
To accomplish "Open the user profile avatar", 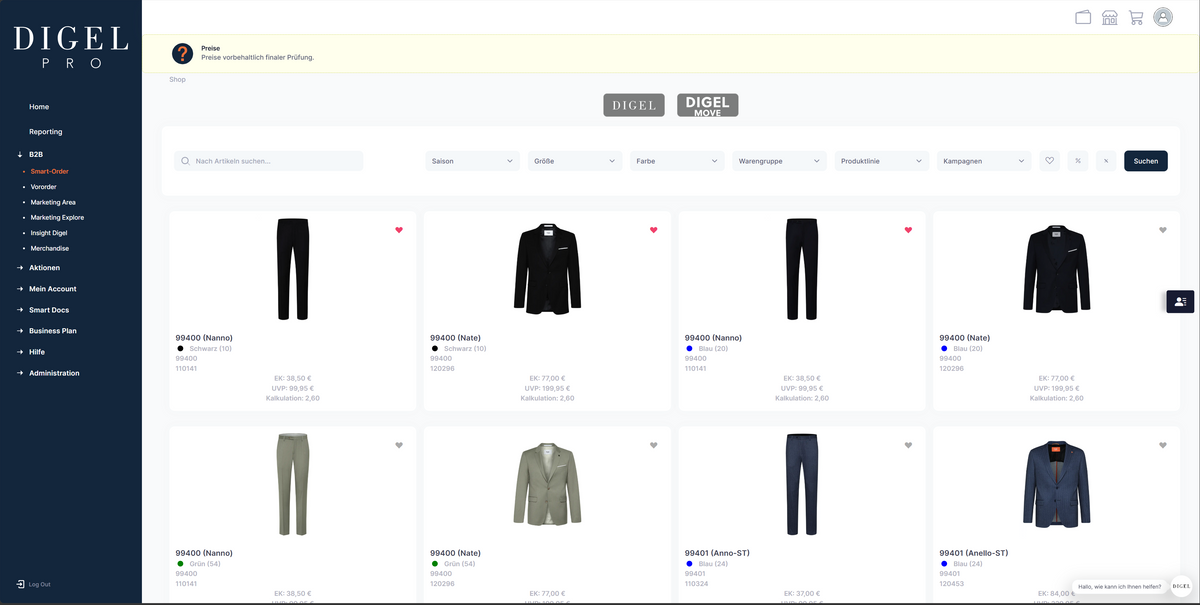I will coord(1163,17).
